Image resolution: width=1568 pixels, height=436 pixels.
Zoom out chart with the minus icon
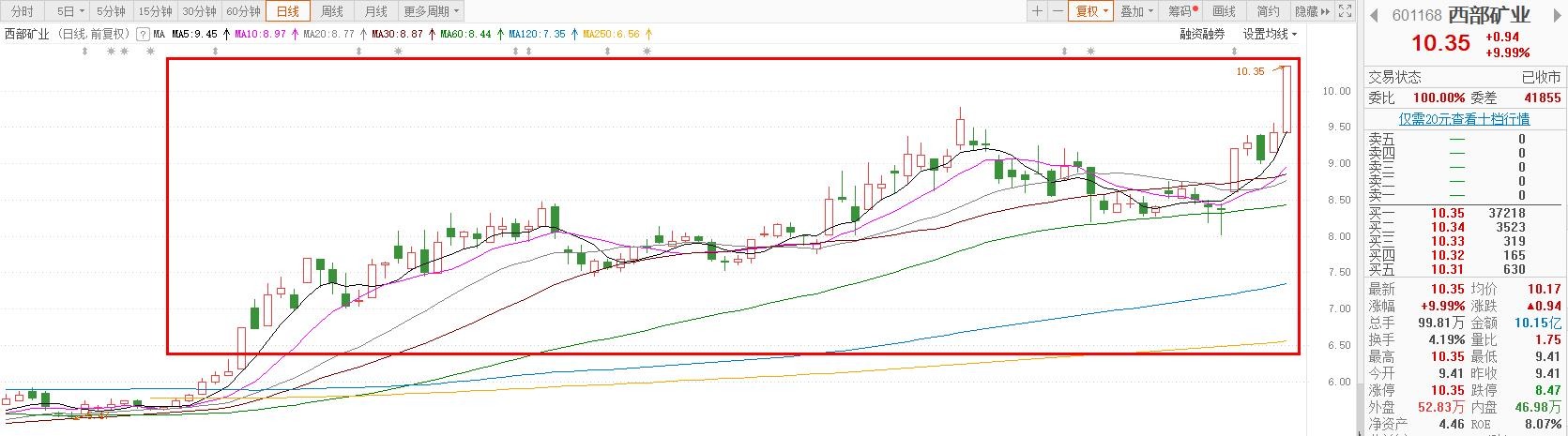point(1058,11)
